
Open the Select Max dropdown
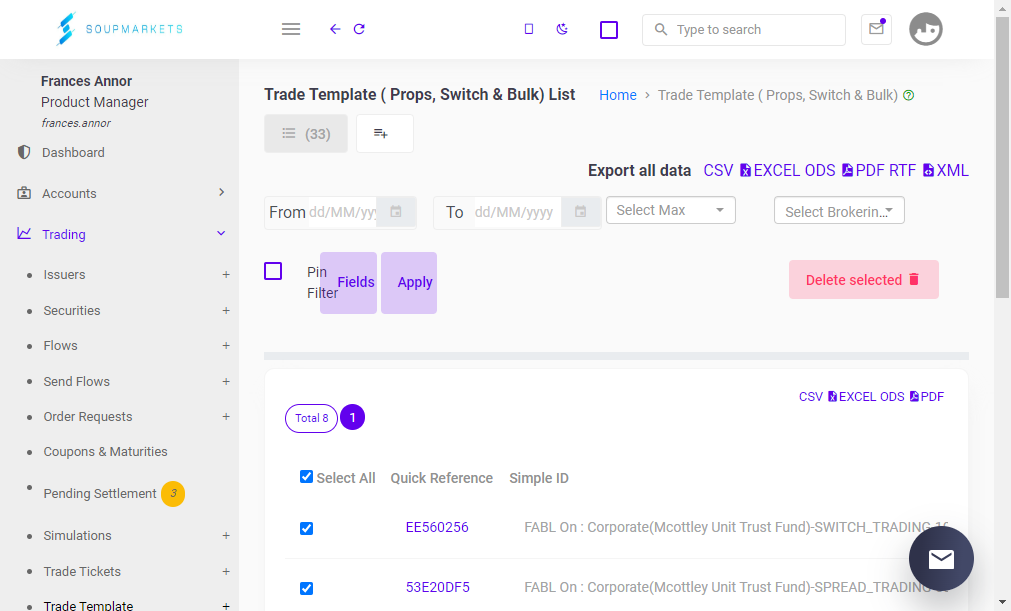tap(671, 210)
